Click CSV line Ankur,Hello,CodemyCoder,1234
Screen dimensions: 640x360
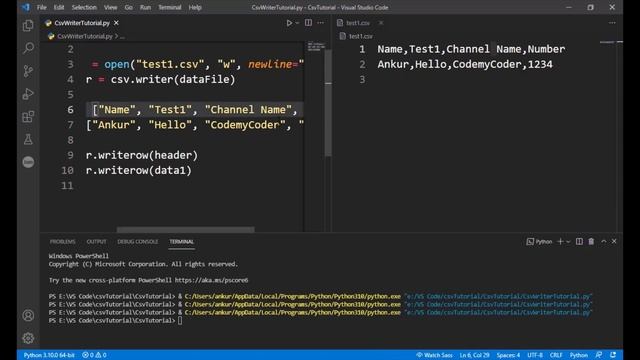(465, 64)
